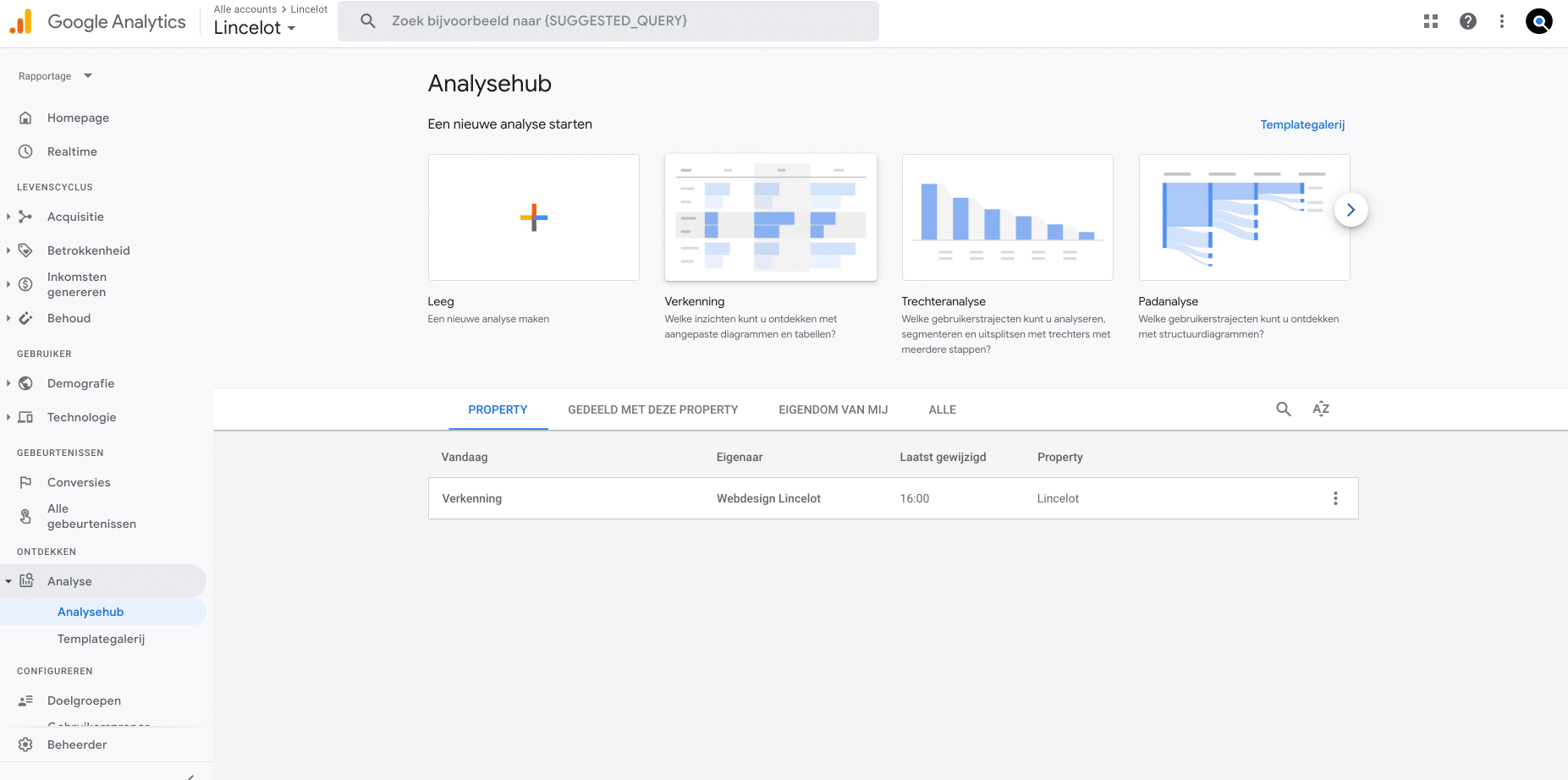
Task: Open the Lincelot property selector dropdown
Action: click(x=255, y=27)
